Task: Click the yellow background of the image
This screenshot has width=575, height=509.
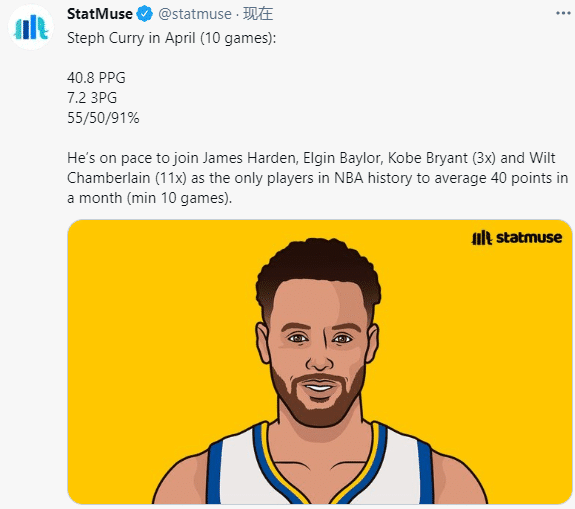Action: [147, 330]
